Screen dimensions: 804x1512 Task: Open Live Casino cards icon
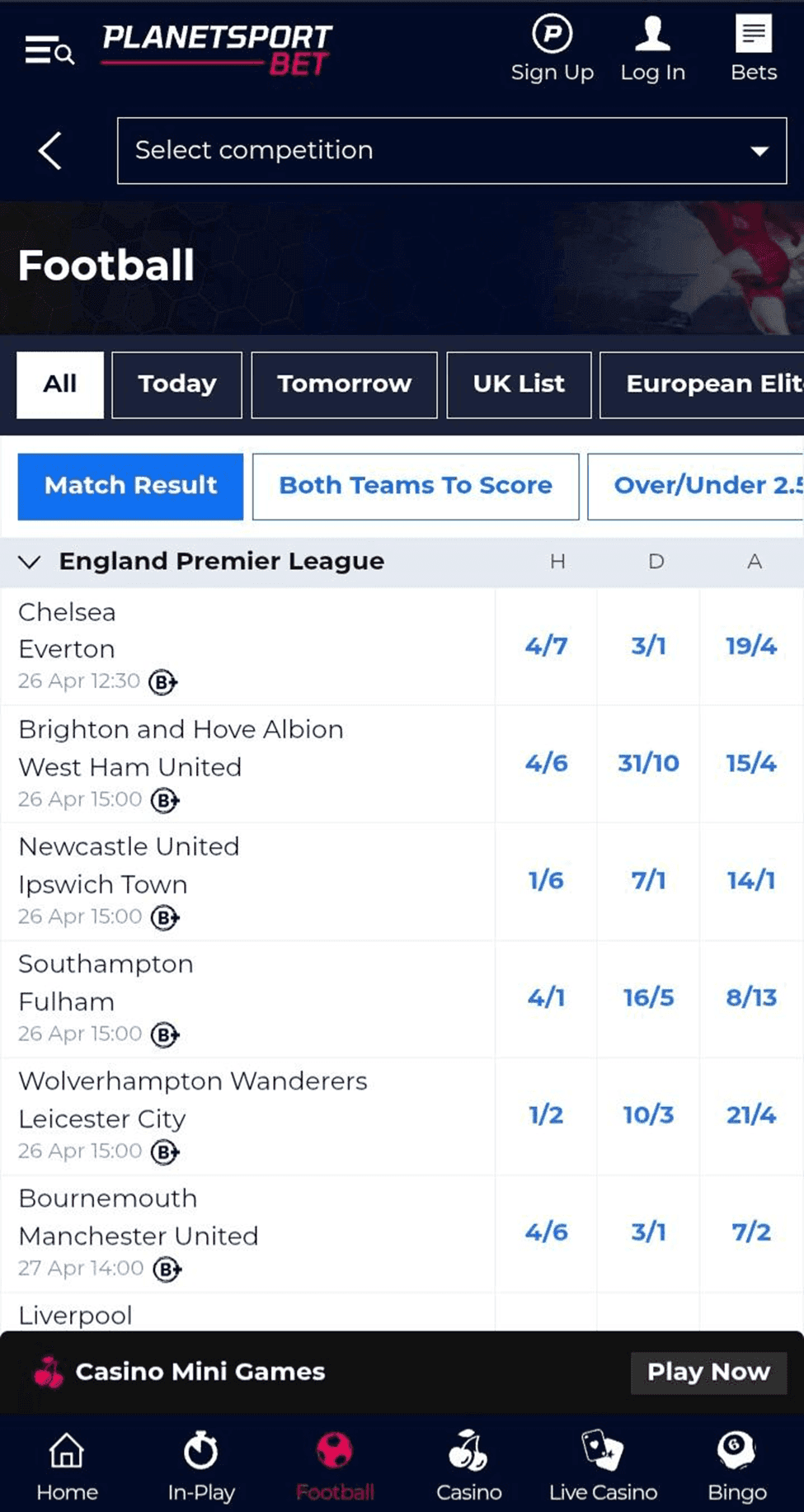click(603, 1452)
